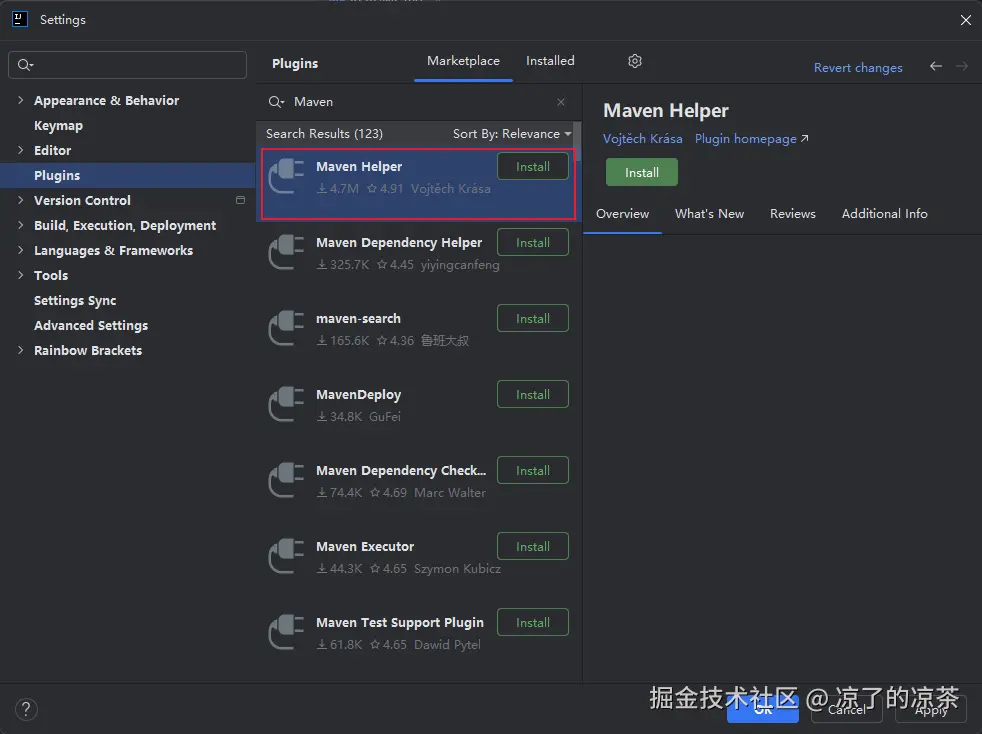
Task: Click the MavenDeploy plugin icon
Action: [286, 405]
